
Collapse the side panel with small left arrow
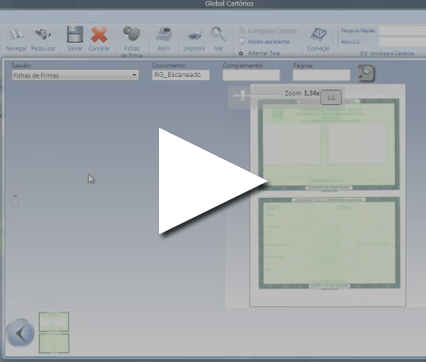[15, 195]
